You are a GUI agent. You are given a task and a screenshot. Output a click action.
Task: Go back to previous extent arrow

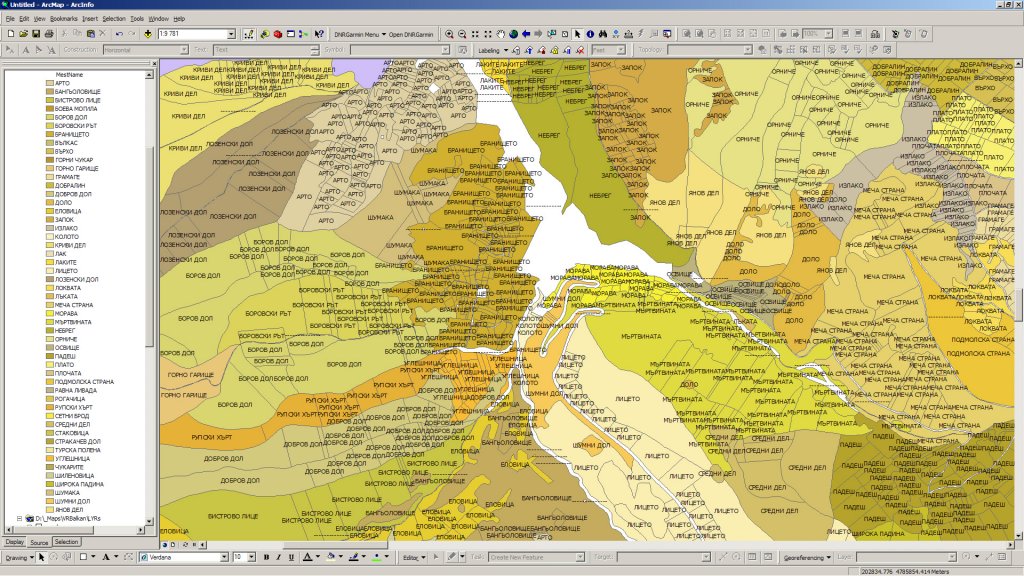pyautogui.click(x=526, y=34)
